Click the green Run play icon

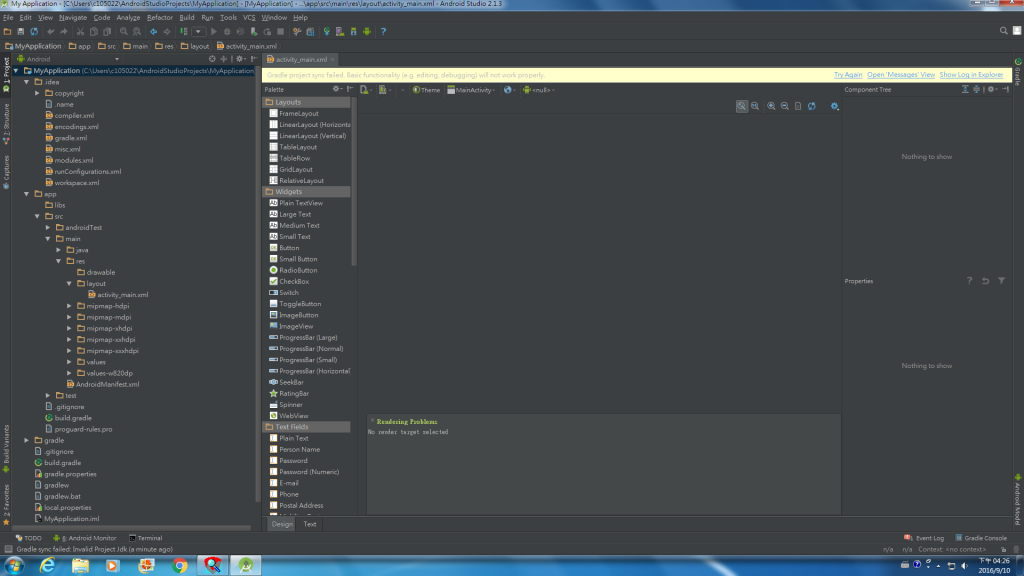[214, 31]
